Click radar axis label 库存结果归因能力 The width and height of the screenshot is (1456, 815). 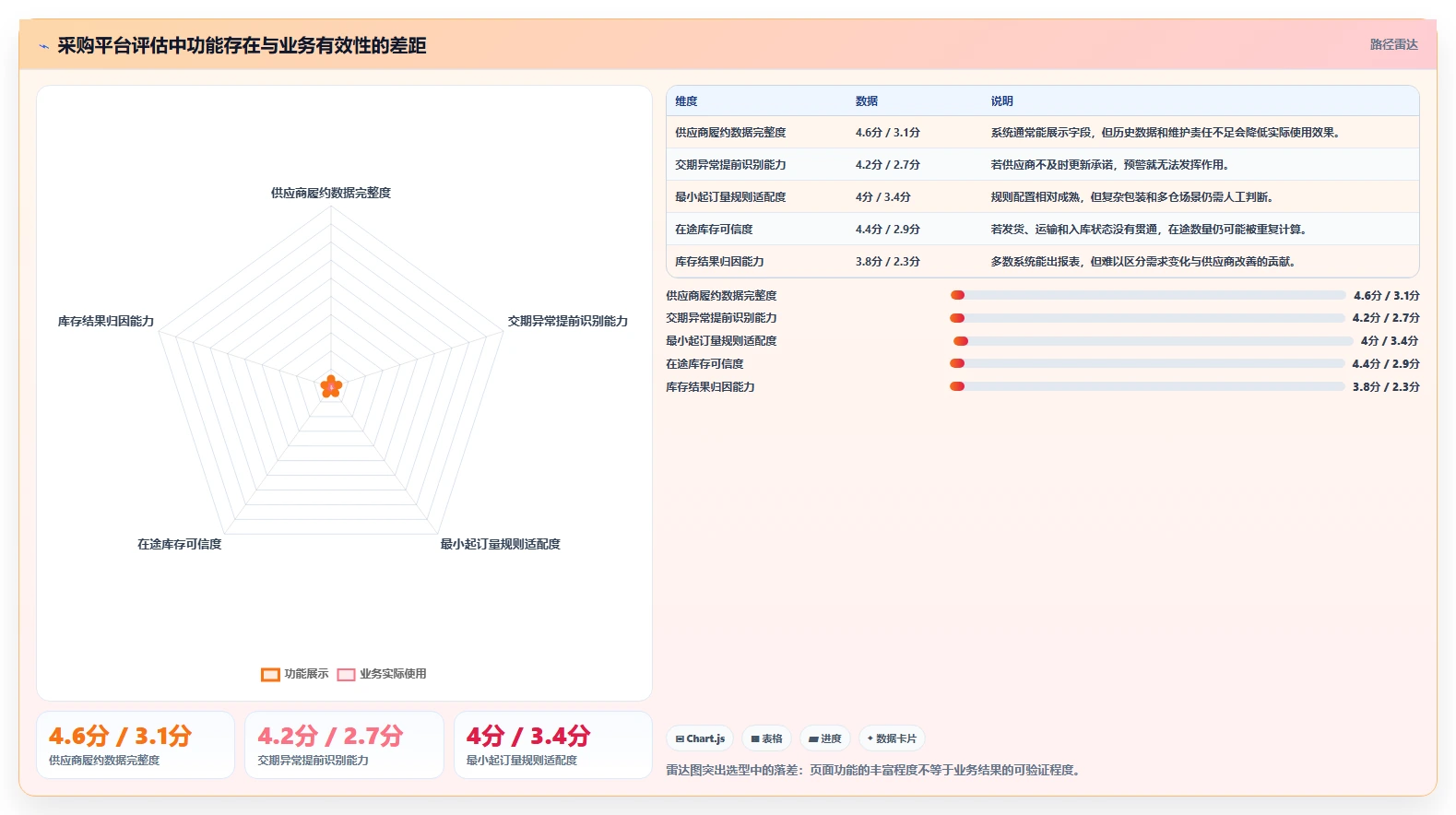106,321
